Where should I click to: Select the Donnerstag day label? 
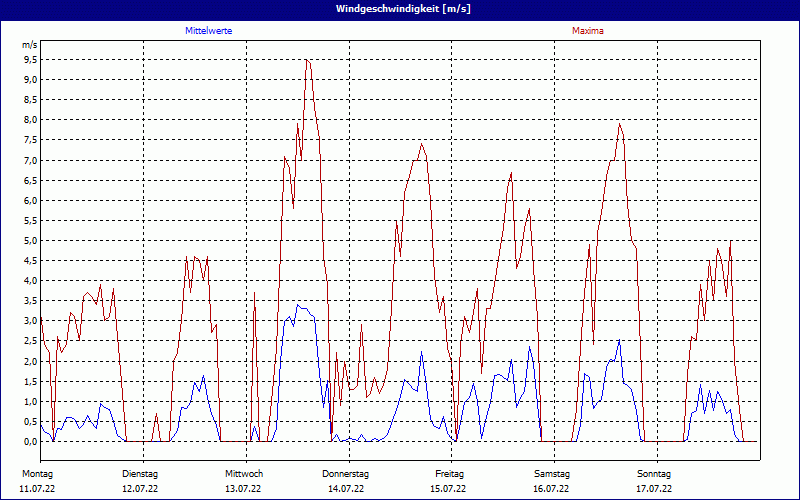(x=346, y=473)
